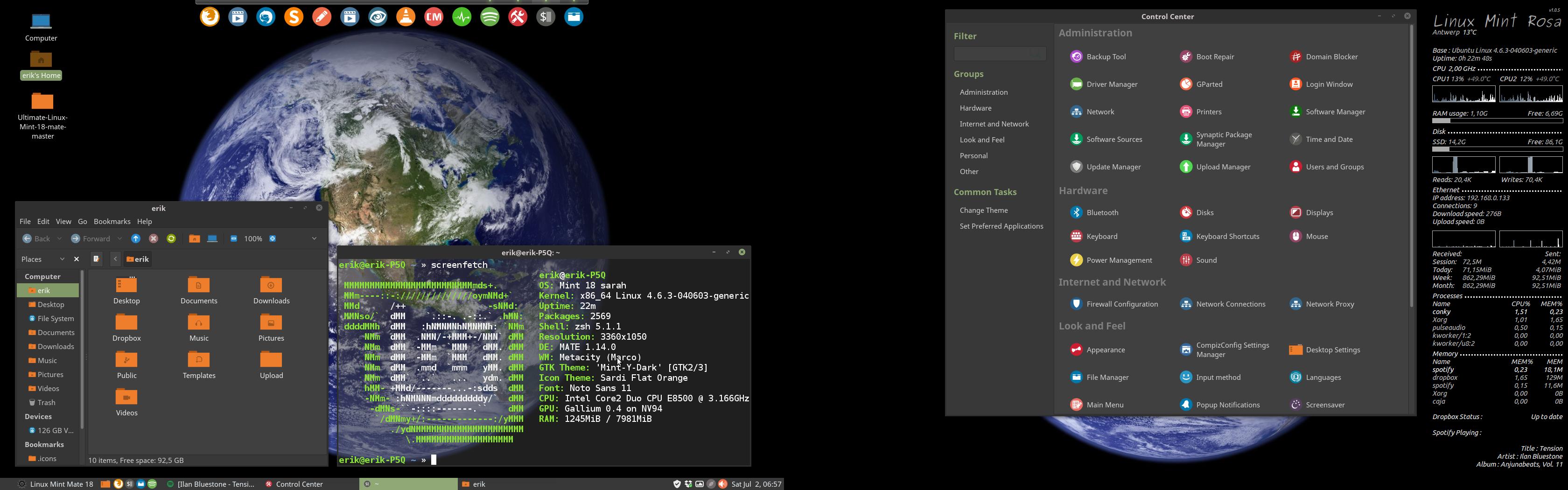Open Update Manager in Control Center

(x=1106, y=167)
